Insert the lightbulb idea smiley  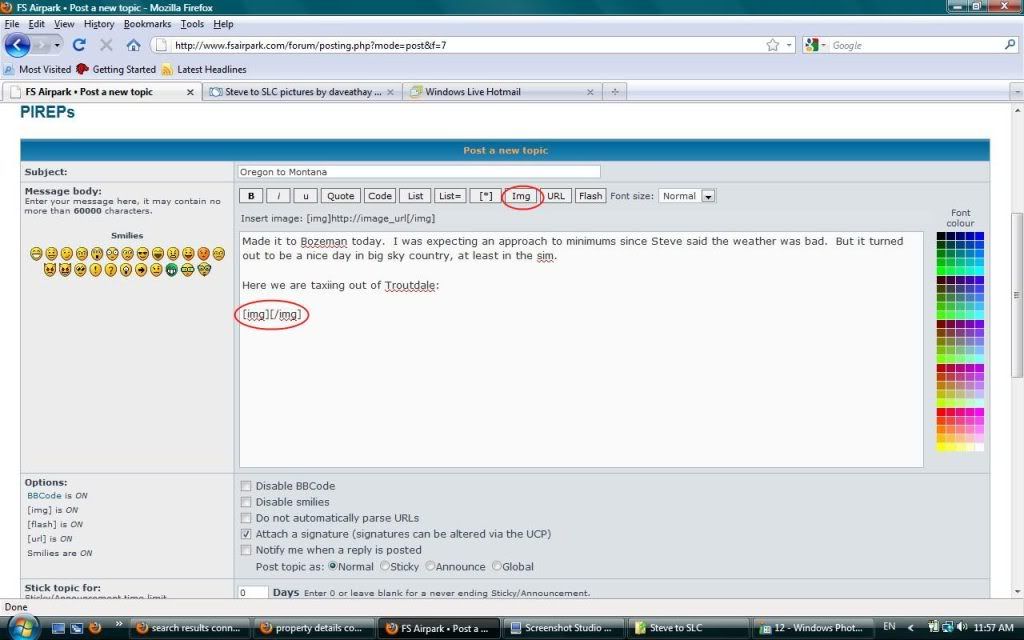[x=126, y=269]
